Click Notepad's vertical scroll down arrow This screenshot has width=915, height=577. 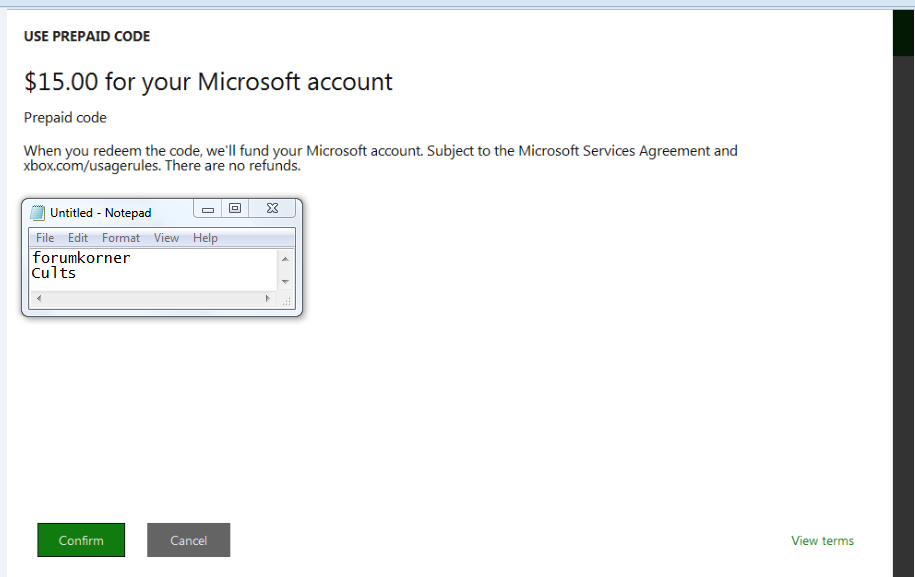pyautogui.click(x=285, y=282)
